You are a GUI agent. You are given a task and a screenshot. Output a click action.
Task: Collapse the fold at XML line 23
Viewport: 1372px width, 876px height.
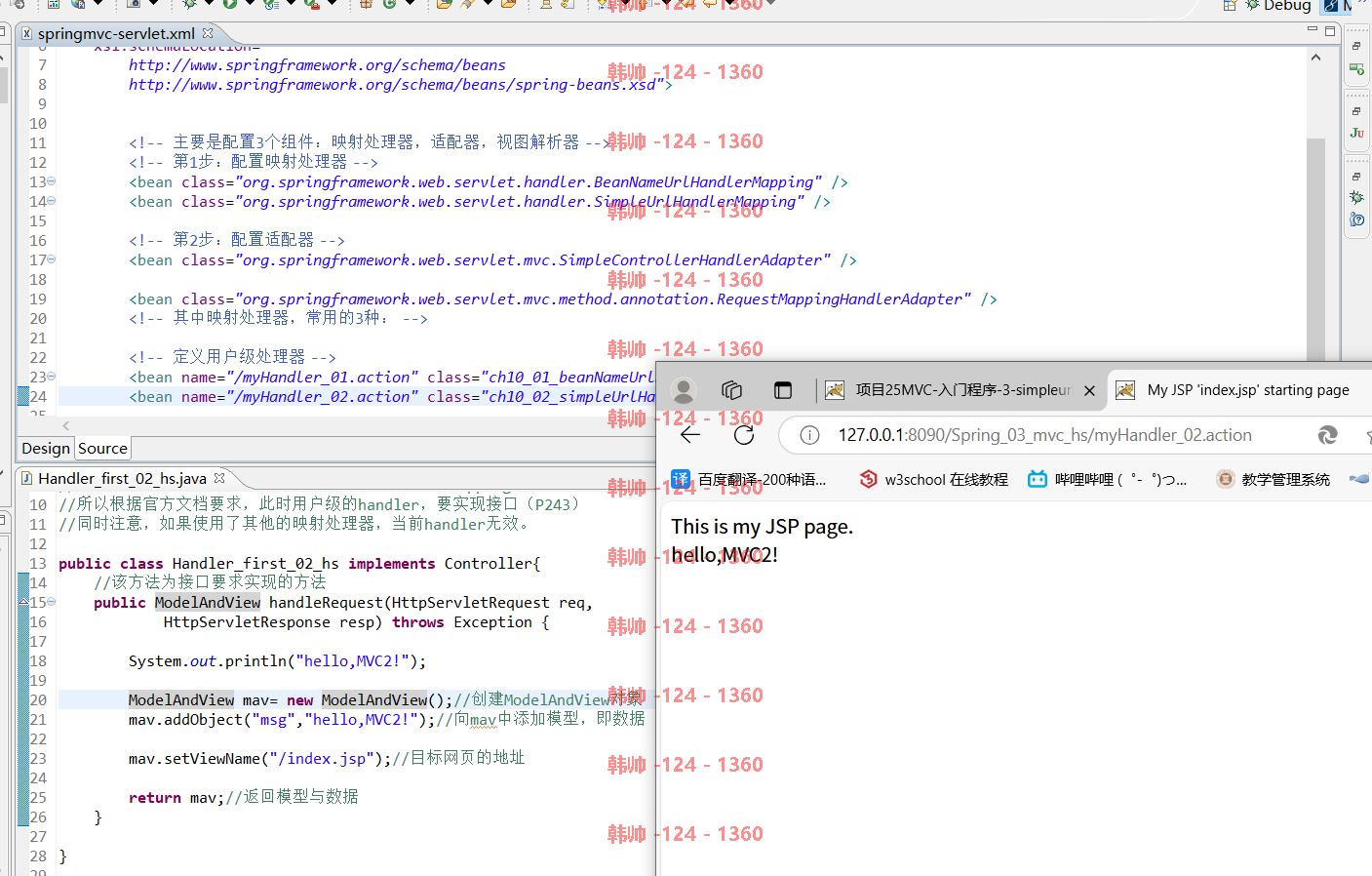[x=51, y=377]
